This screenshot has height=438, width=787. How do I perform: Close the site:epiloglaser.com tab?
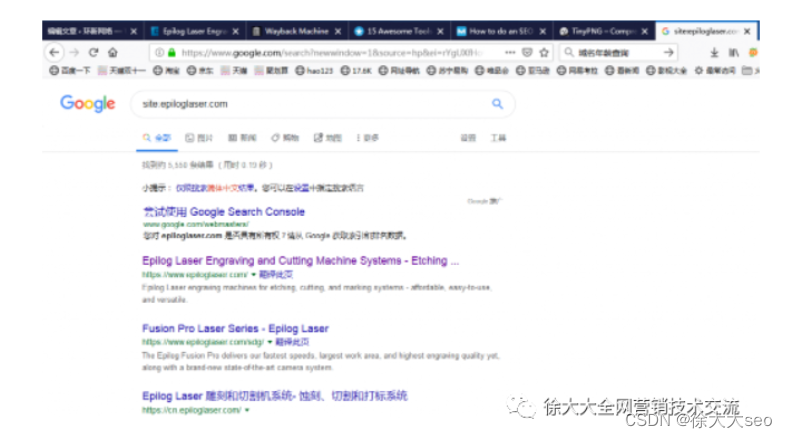pos(747,31)
